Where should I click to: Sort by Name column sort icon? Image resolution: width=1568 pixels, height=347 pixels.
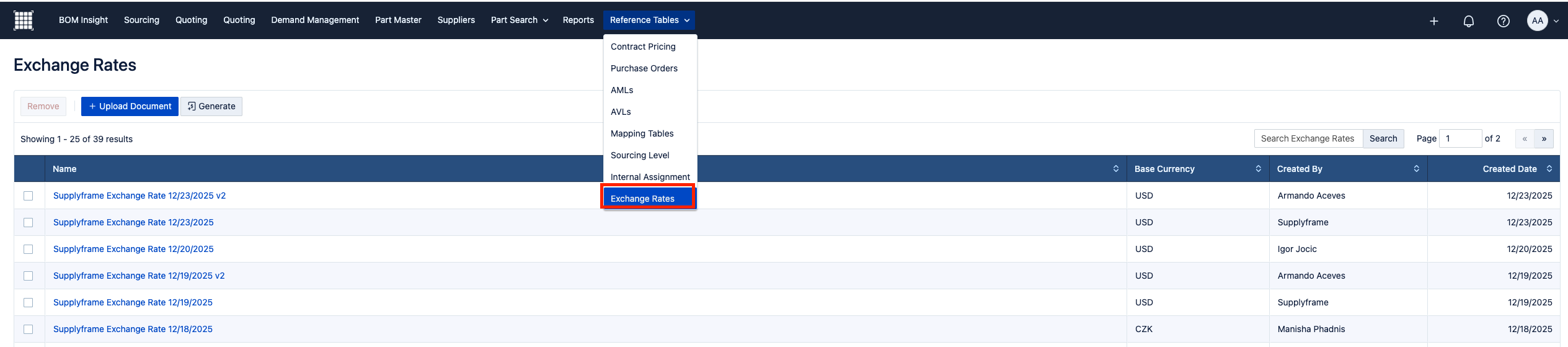(x=1115, y=169)
